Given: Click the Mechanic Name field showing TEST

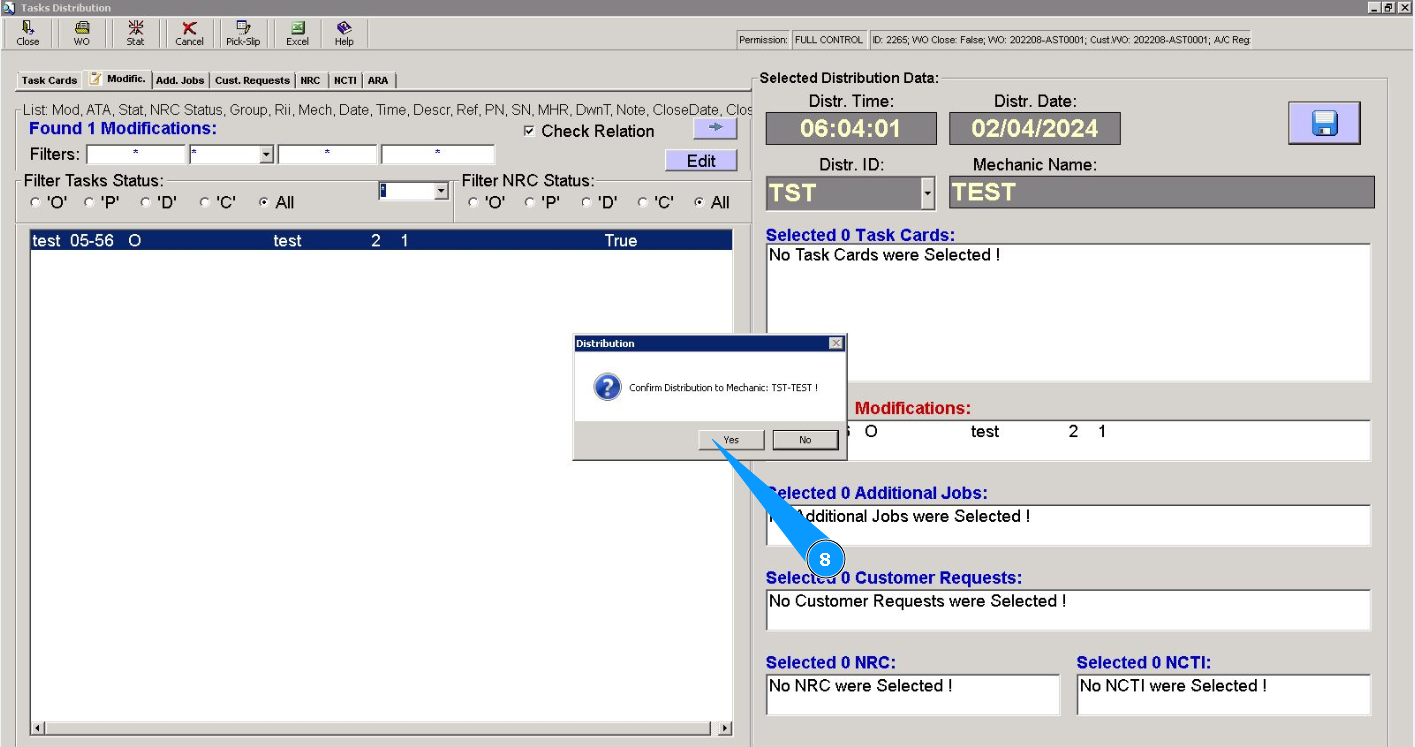Looking at the screenshot, I should [x=1162, y=193].
